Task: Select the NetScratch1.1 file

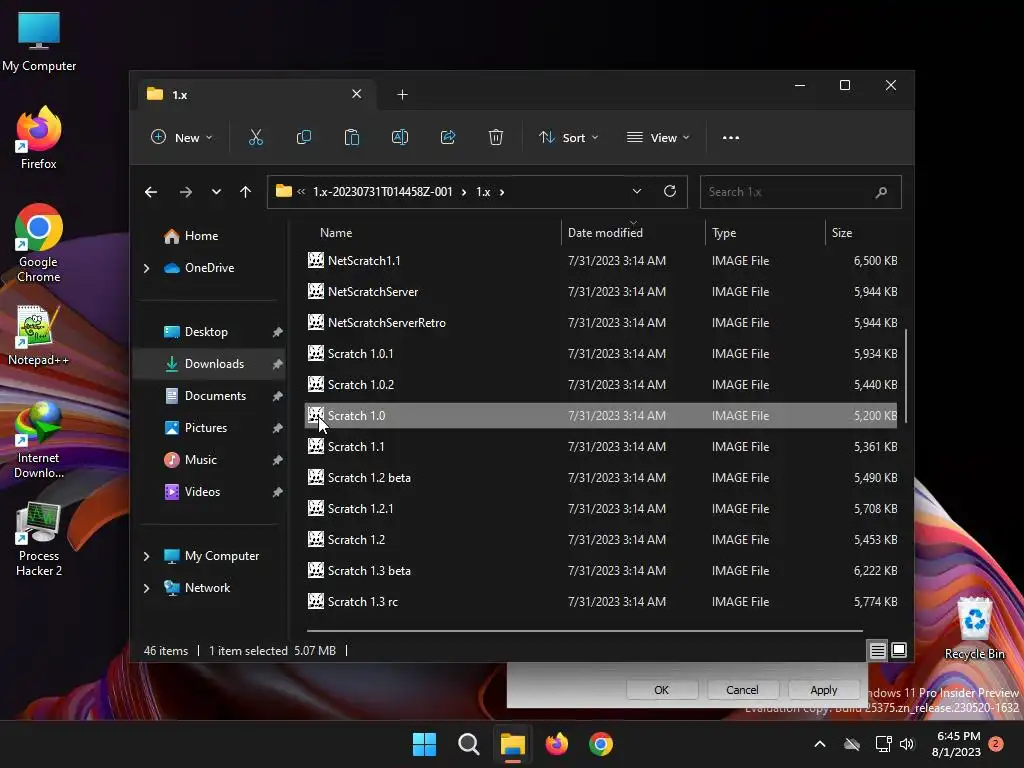Action: click(x=601, y=261)
